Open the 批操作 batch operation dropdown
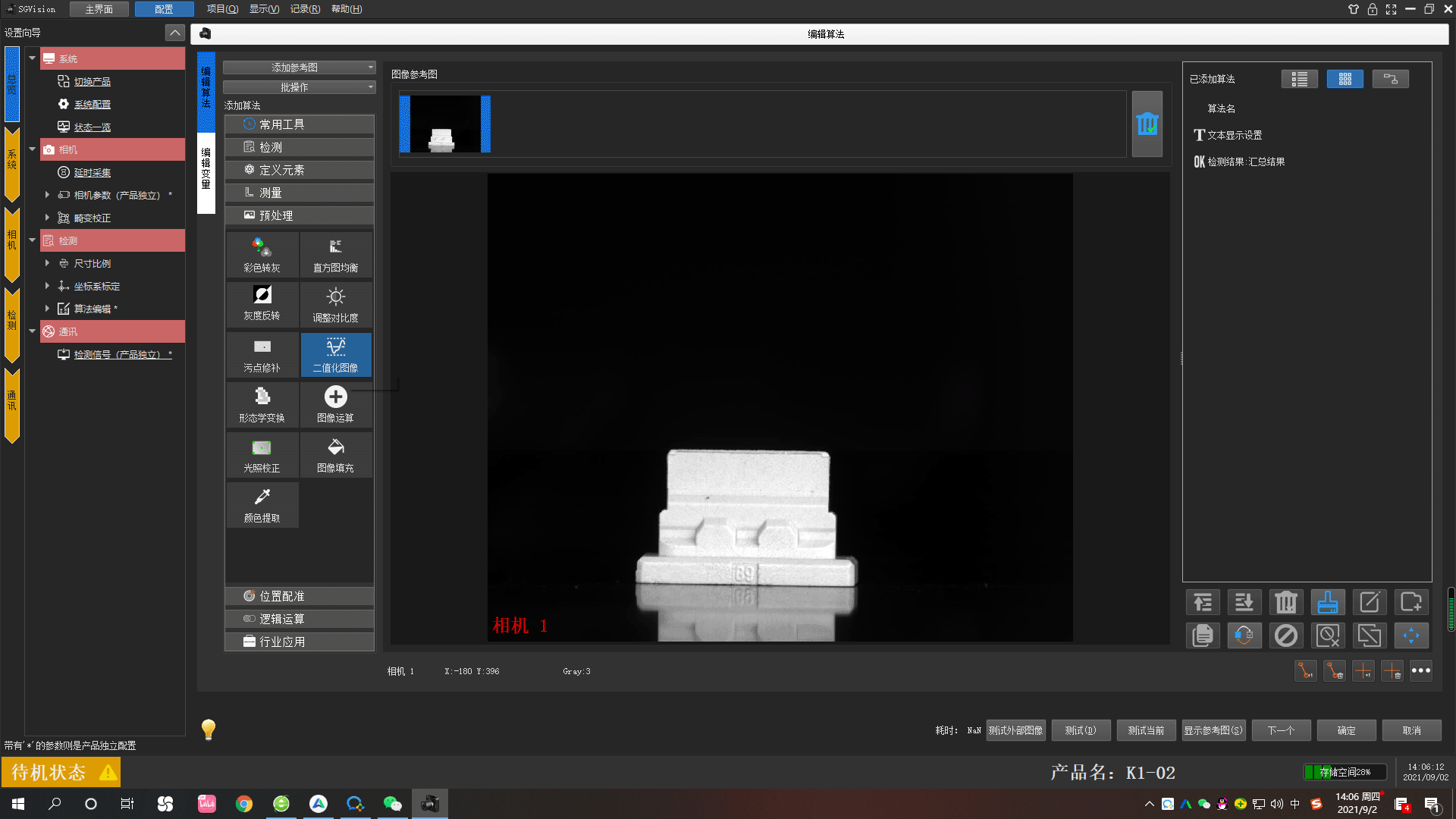Image resolution: width=1456 pixels, height=819 pixels. pyautogui.click(x=299, y=87)
